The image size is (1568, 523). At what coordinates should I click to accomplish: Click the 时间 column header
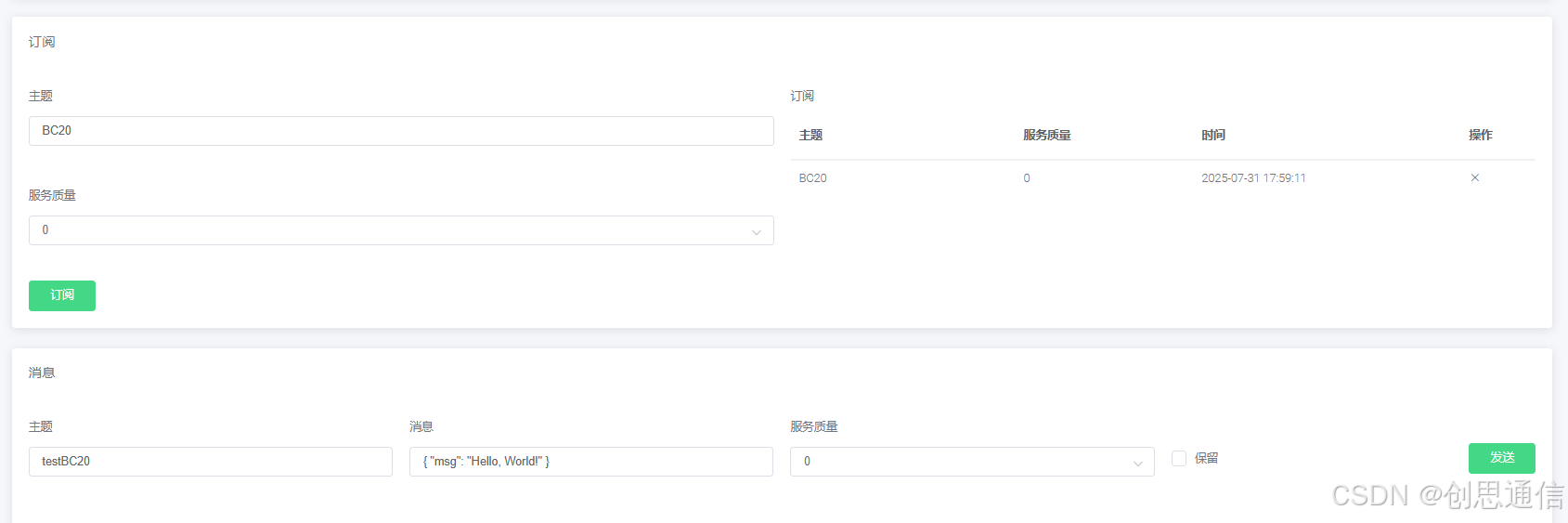tap(1213, 135)
